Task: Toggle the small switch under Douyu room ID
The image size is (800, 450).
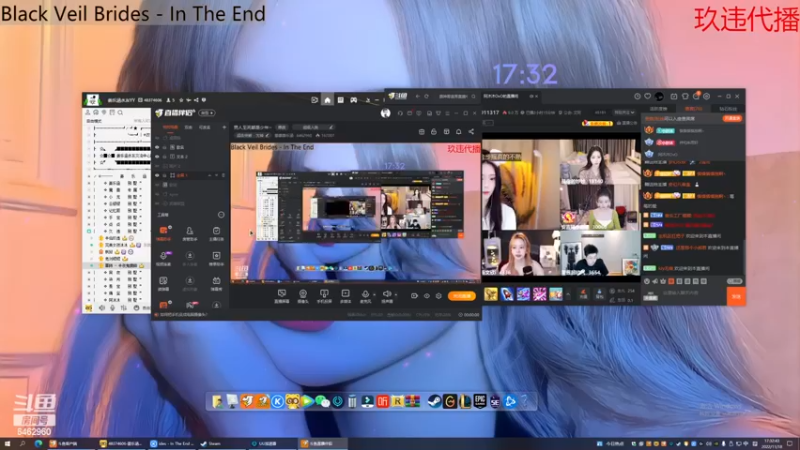Action: (488, 122)
